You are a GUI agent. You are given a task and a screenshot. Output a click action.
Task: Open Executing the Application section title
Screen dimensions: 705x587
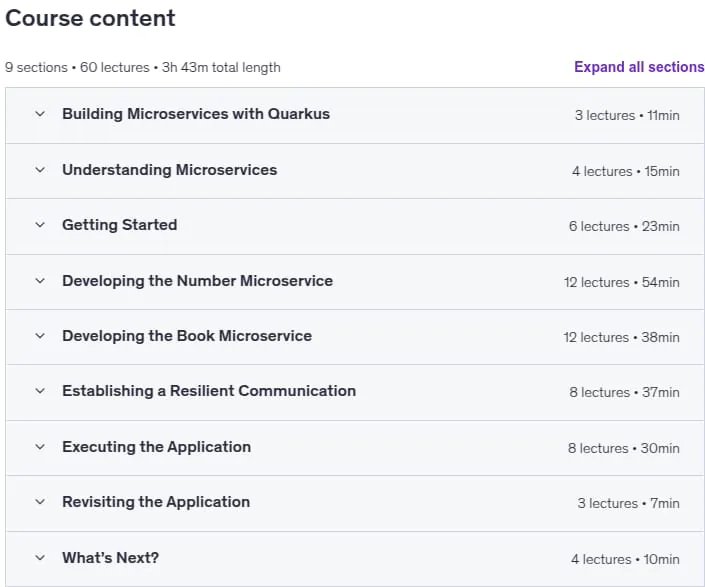(156, 447)
